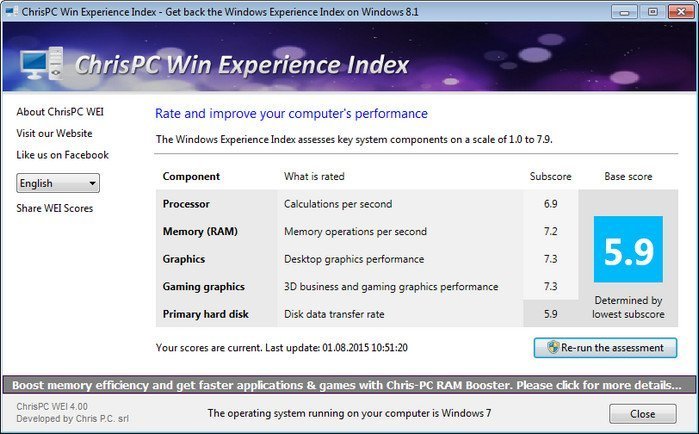Close window using title bar X
The height and width of the screenshot is (434, 699).
tap(680, 11)
